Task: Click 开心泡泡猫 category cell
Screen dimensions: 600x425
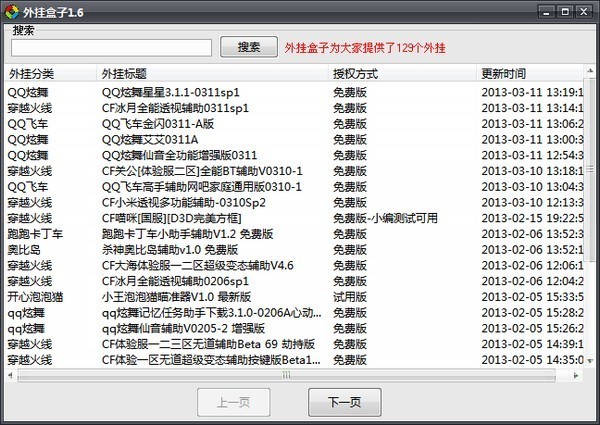Action: click(35, 297)
